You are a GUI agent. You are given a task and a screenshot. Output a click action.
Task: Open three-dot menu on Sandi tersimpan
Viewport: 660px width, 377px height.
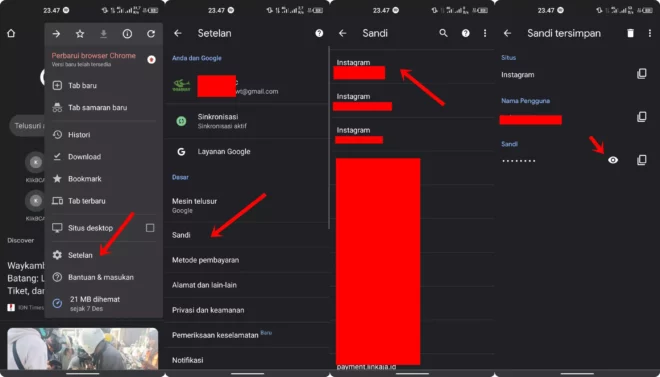[x=650, y=33]
